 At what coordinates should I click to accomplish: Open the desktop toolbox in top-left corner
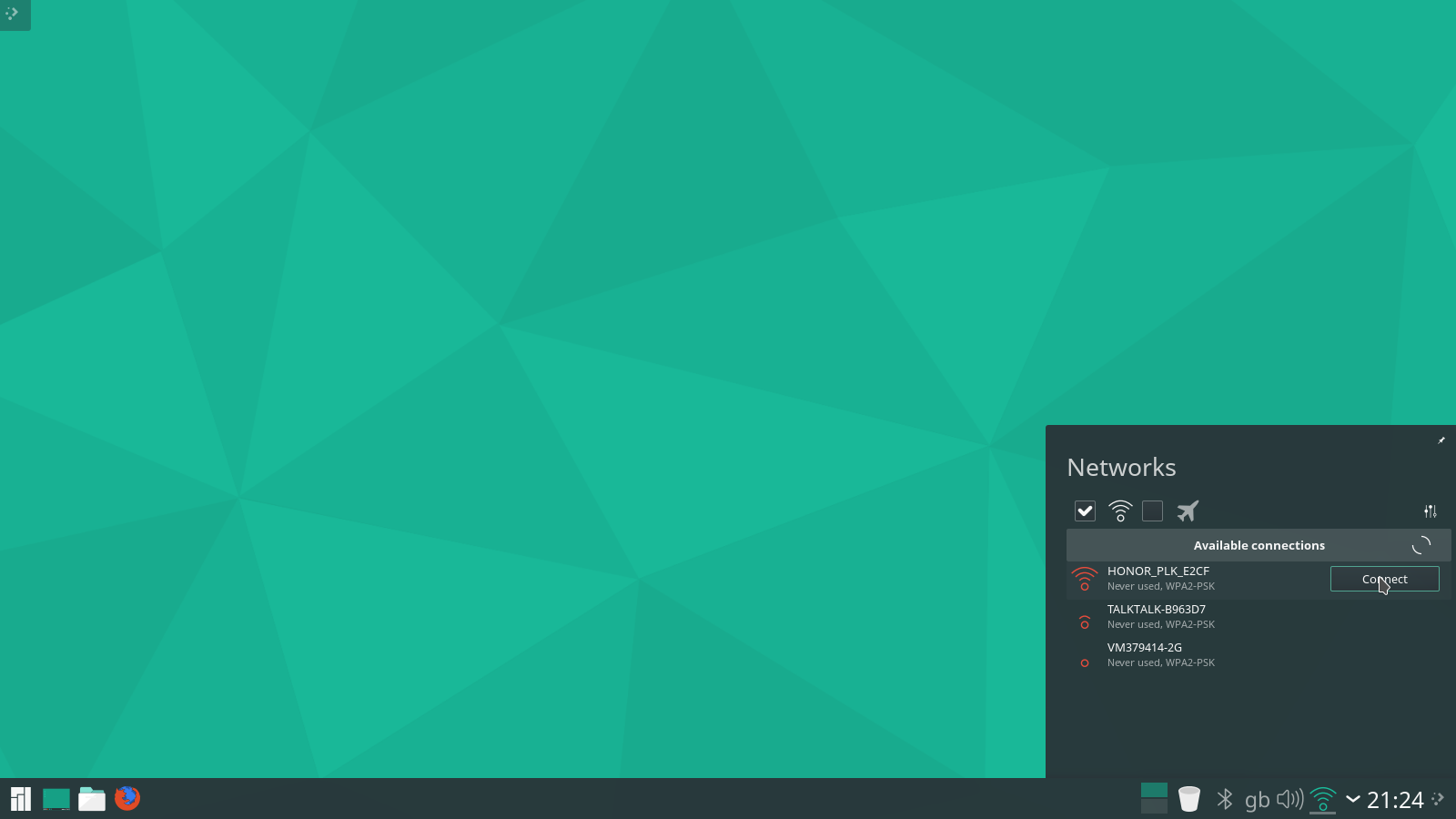pyautogui.click(x=14, y=14)
